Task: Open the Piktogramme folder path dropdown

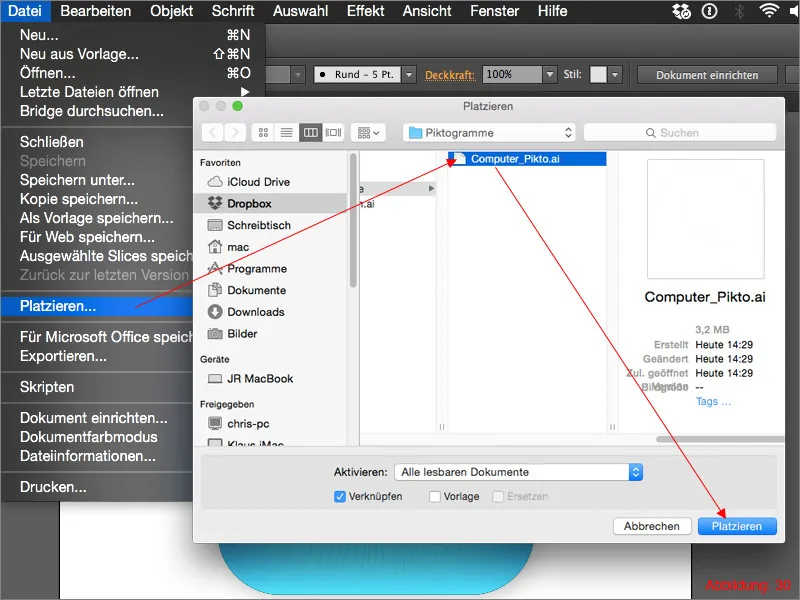Action: tap(489, 133)
